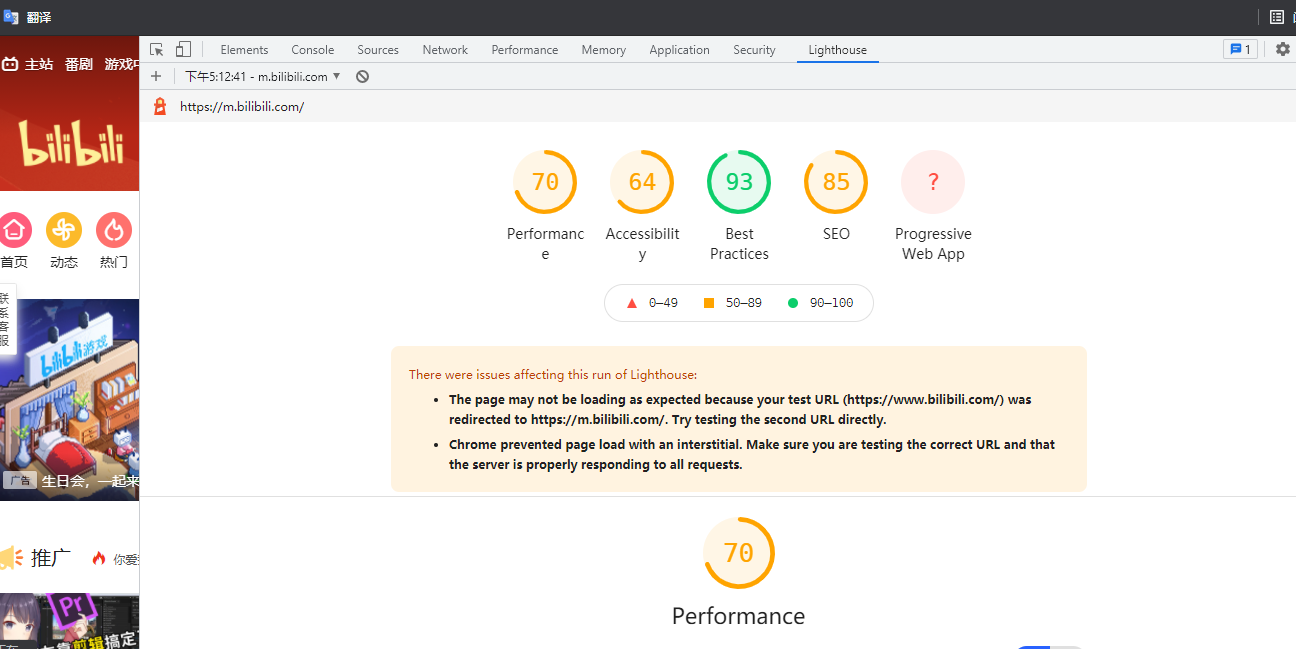Viewport: 1296px width, 649px height.
Task: Switch to the Console tab
Action: coord(313,50)
